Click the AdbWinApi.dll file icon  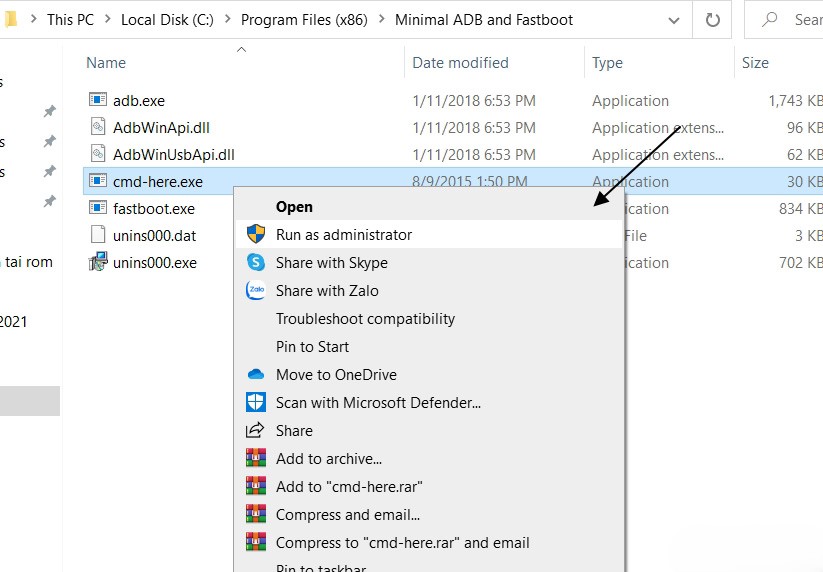[97, 127]
